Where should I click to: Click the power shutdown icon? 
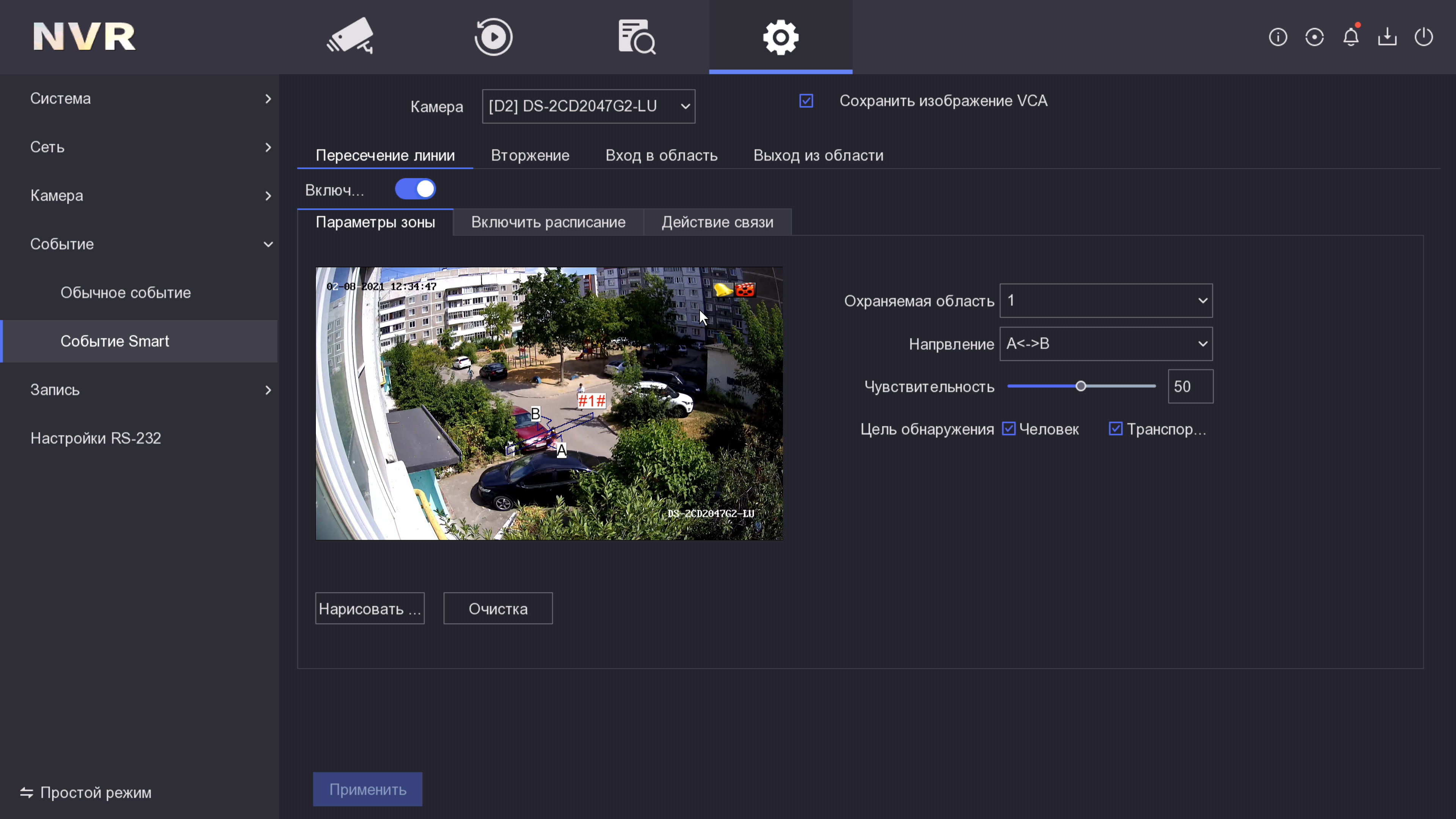tap(1424, 37)
